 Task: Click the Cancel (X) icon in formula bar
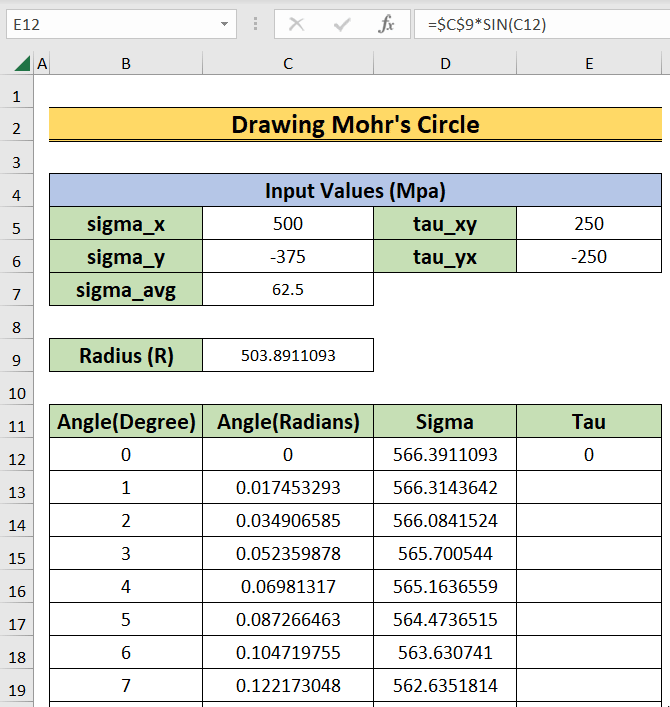tap(296, 24)
